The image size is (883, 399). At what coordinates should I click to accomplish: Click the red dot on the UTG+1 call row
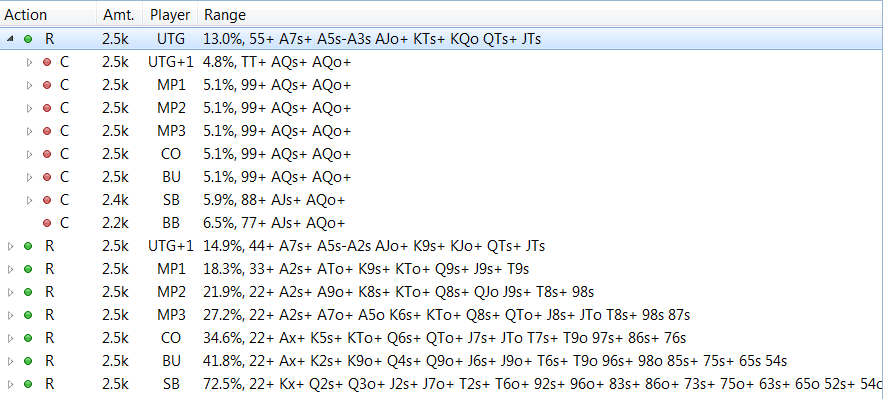coord(47,62)
